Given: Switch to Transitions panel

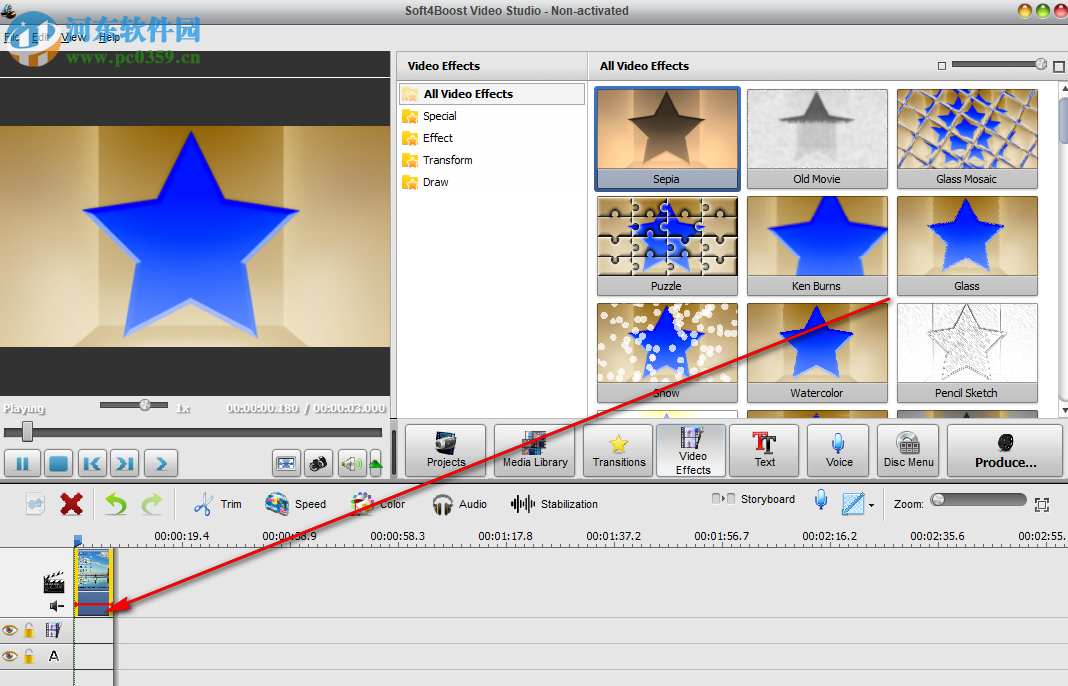Looking at the screenshot, I should (x=618, y=450).
